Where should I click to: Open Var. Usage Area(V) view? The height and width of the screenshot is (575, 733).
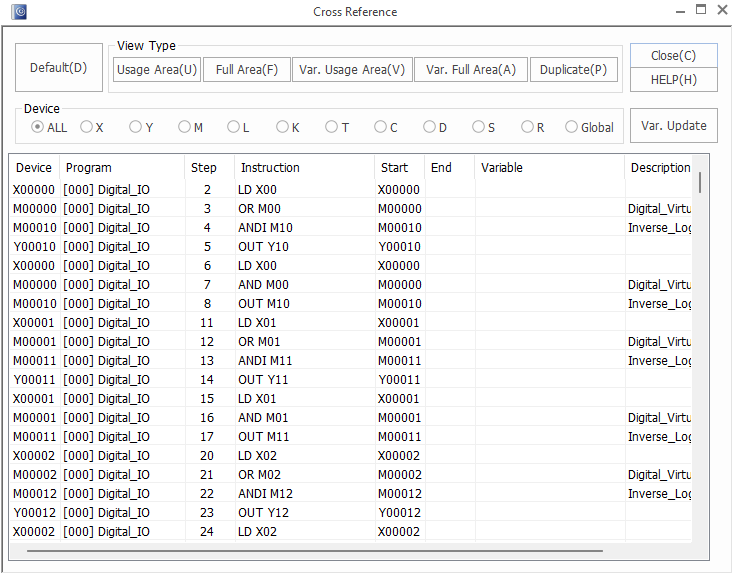point(352,70)
